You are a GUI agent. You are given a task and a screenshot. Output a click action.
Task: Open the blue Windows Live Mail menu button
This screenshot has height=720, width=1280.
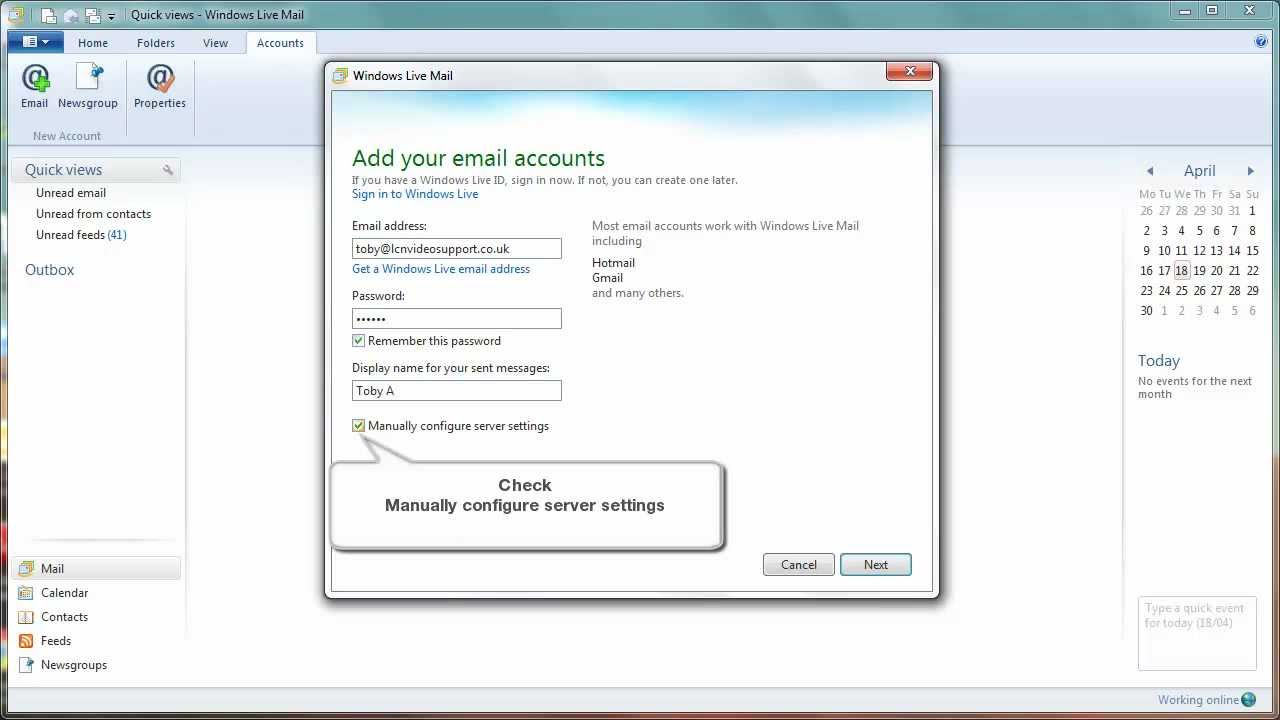[x=36, y=42]
